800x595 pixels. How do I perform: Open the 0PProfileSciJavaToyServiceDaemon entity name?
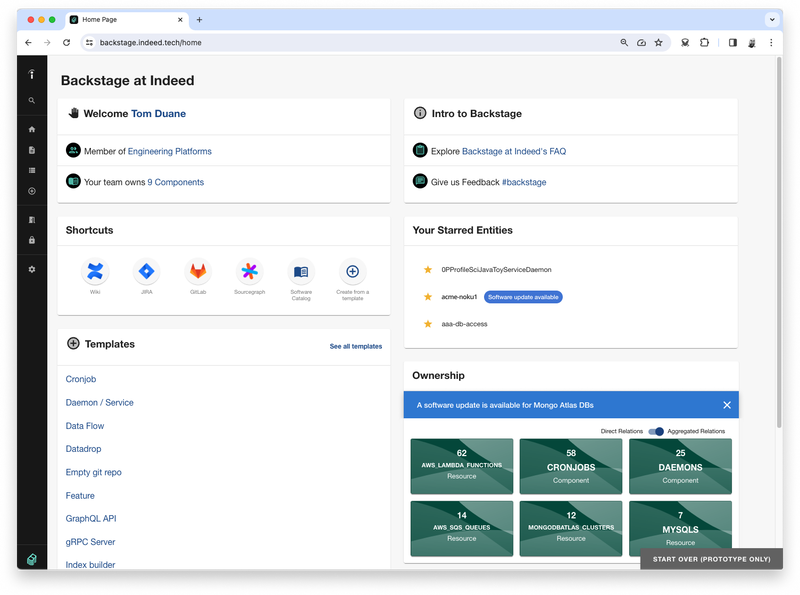(496, 269)
